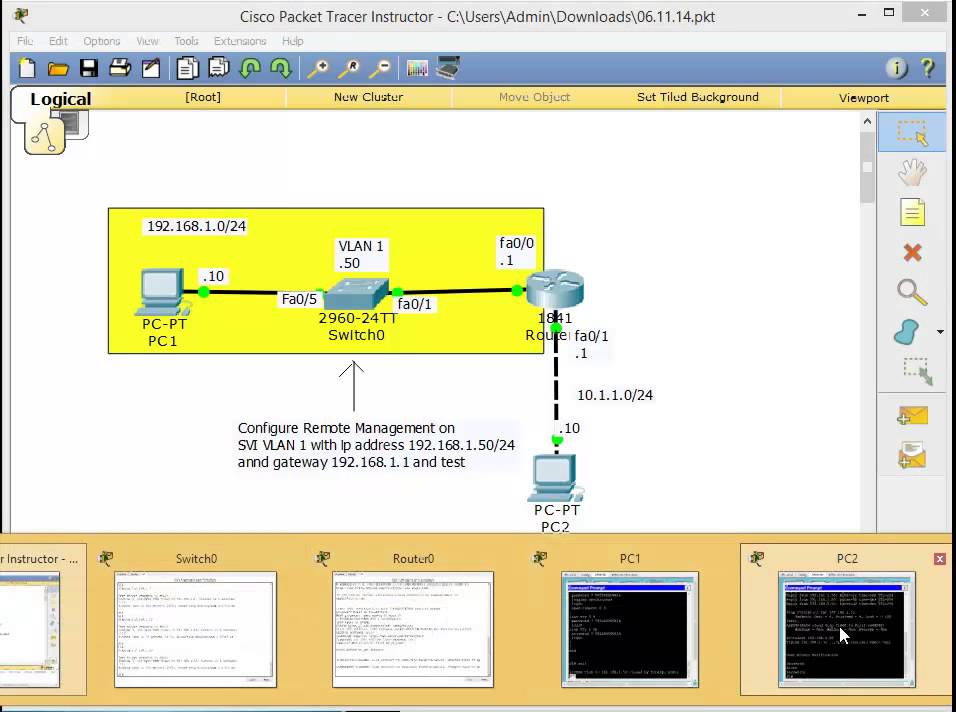
Task: Click the 10.1.1.0/24 network label
Action: point(615,395)
